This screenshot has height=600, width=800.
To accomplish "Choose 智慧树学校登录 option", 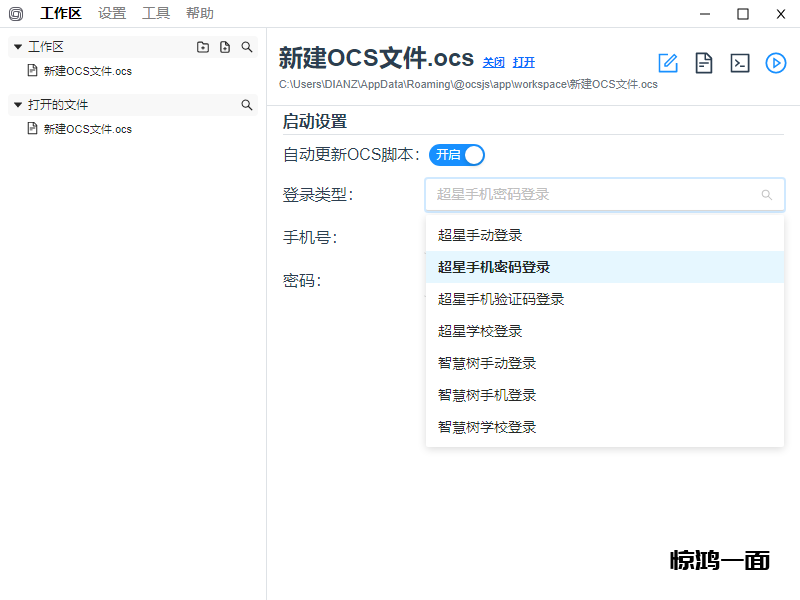I will [x=487, y=427].
